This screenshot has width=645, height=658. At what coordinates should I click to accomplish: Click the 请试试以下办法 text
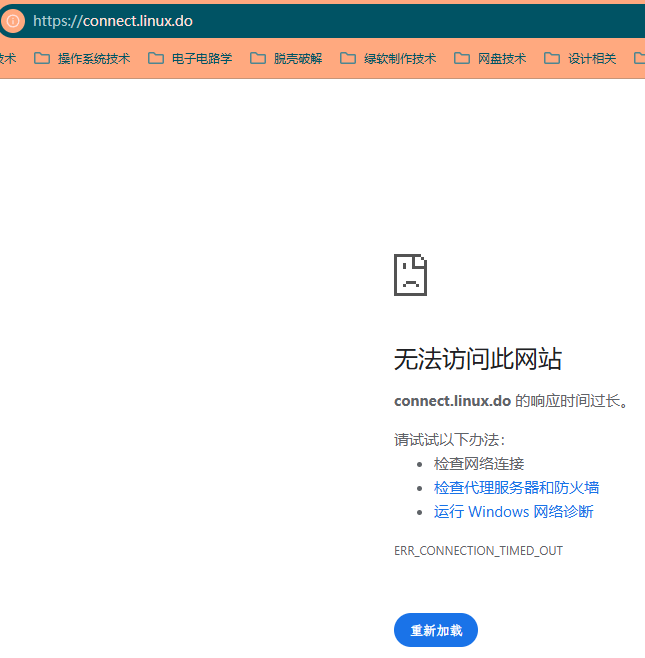tap(449, 440)
